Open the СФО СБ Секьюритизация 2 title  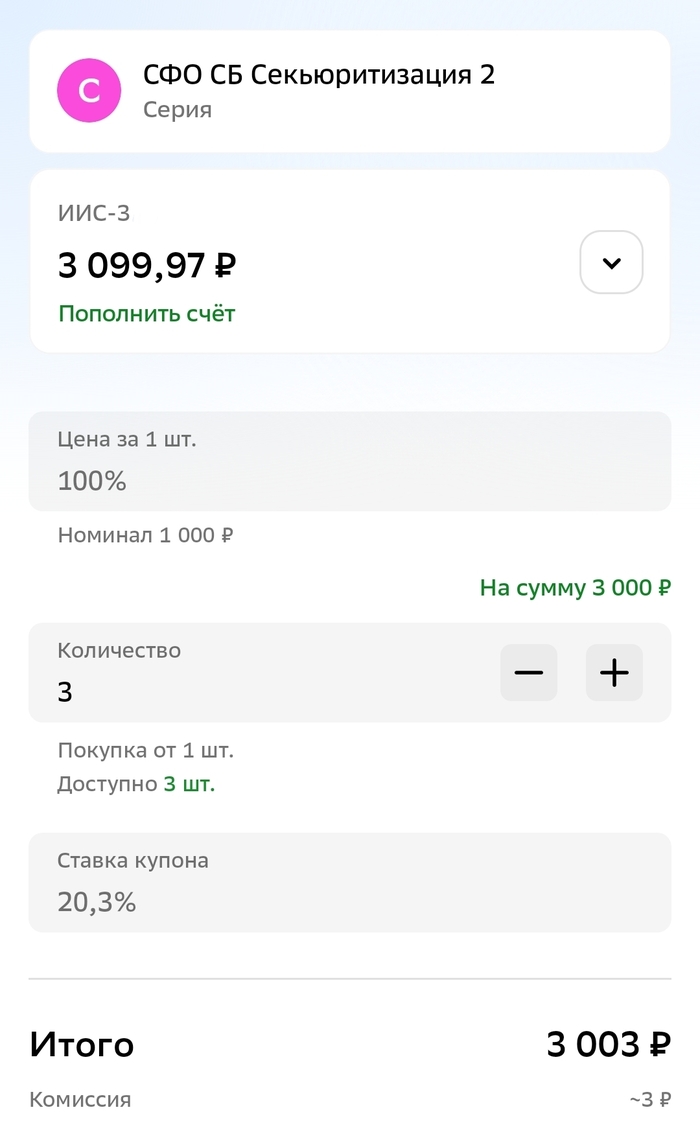click(x=318, y=74)
